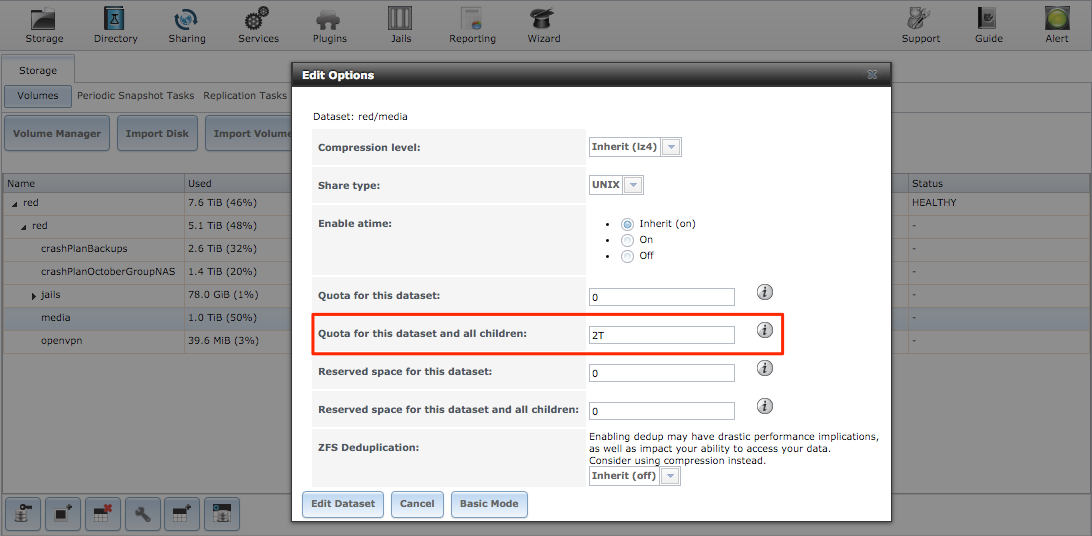Click the 7.6 TiB (46%) used value
The width and height of the screenshot is (1092, 536).
pos(223,203)
